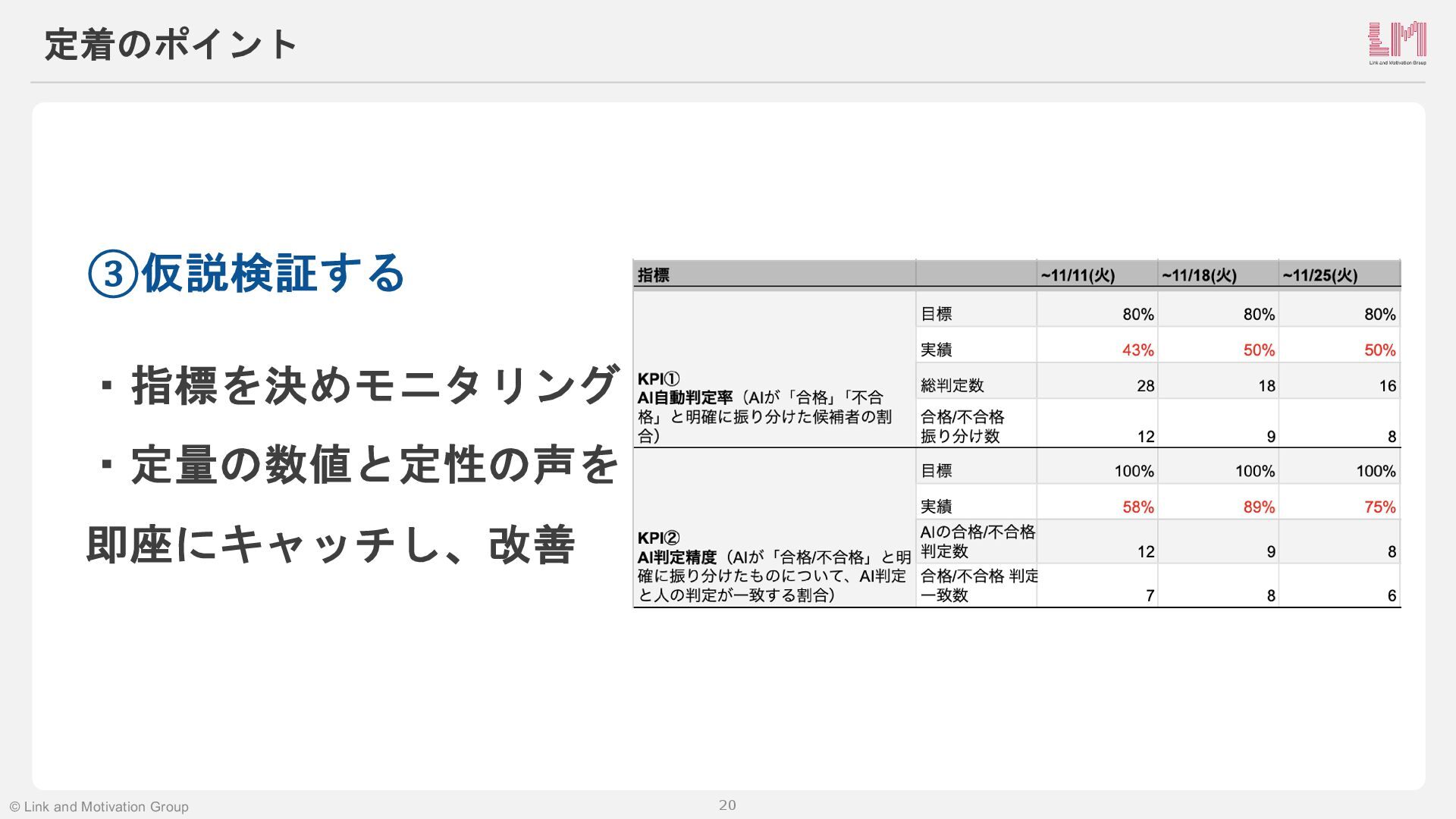This screenshot has width=1456, height=819.
Task: Click the red 43% actual value
Action: pos(1137,350)
